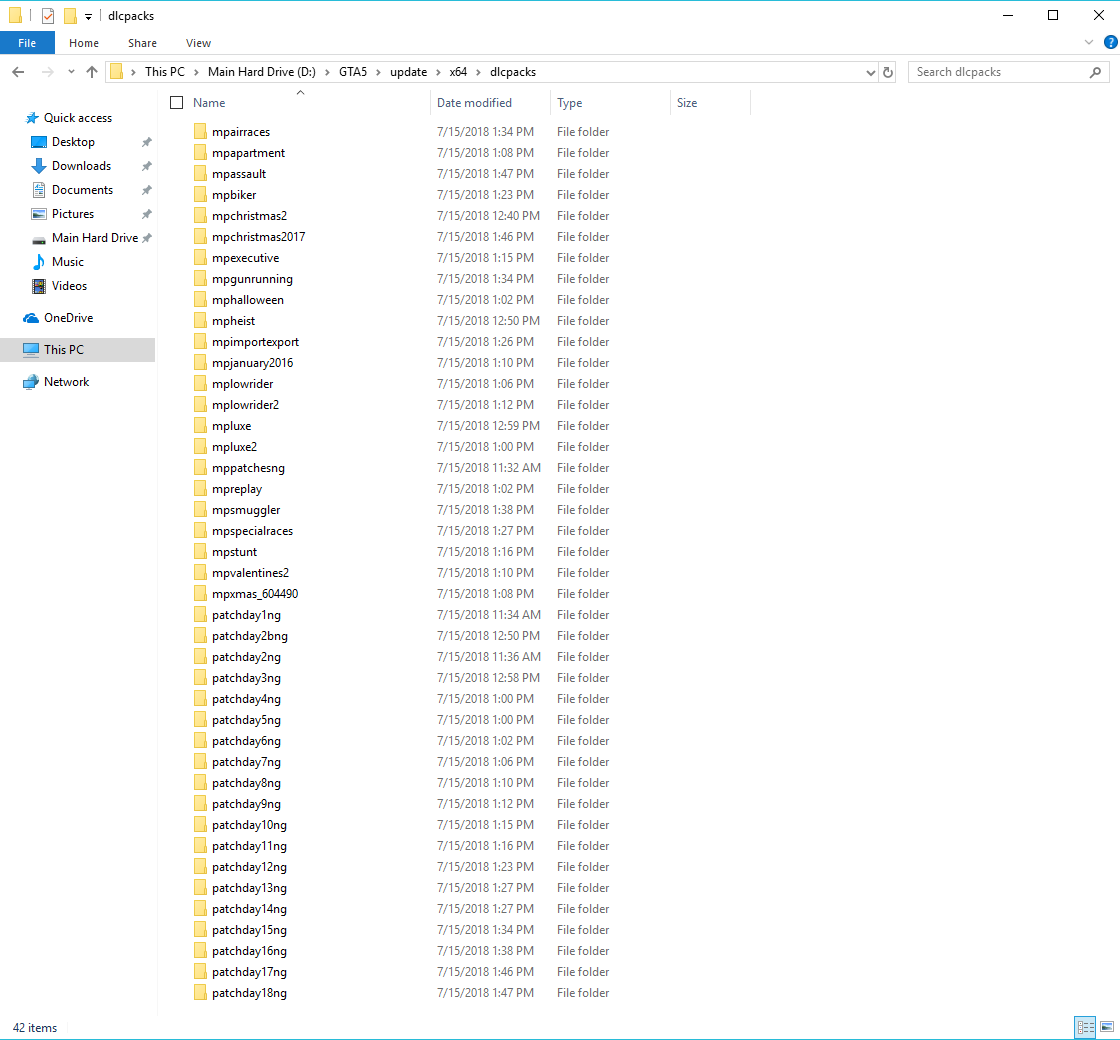The image size is (1120, 1040).
Task: Select the mpsmuggler folder
Action: 246,510
